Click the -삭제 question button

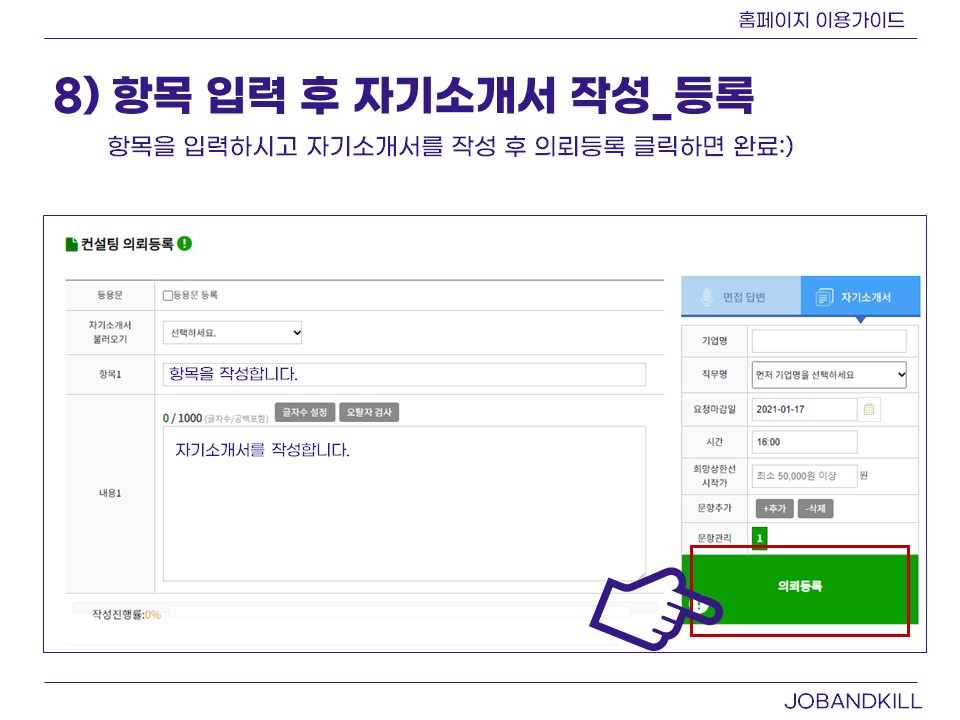pyautogui.click(x=815, y=508)
